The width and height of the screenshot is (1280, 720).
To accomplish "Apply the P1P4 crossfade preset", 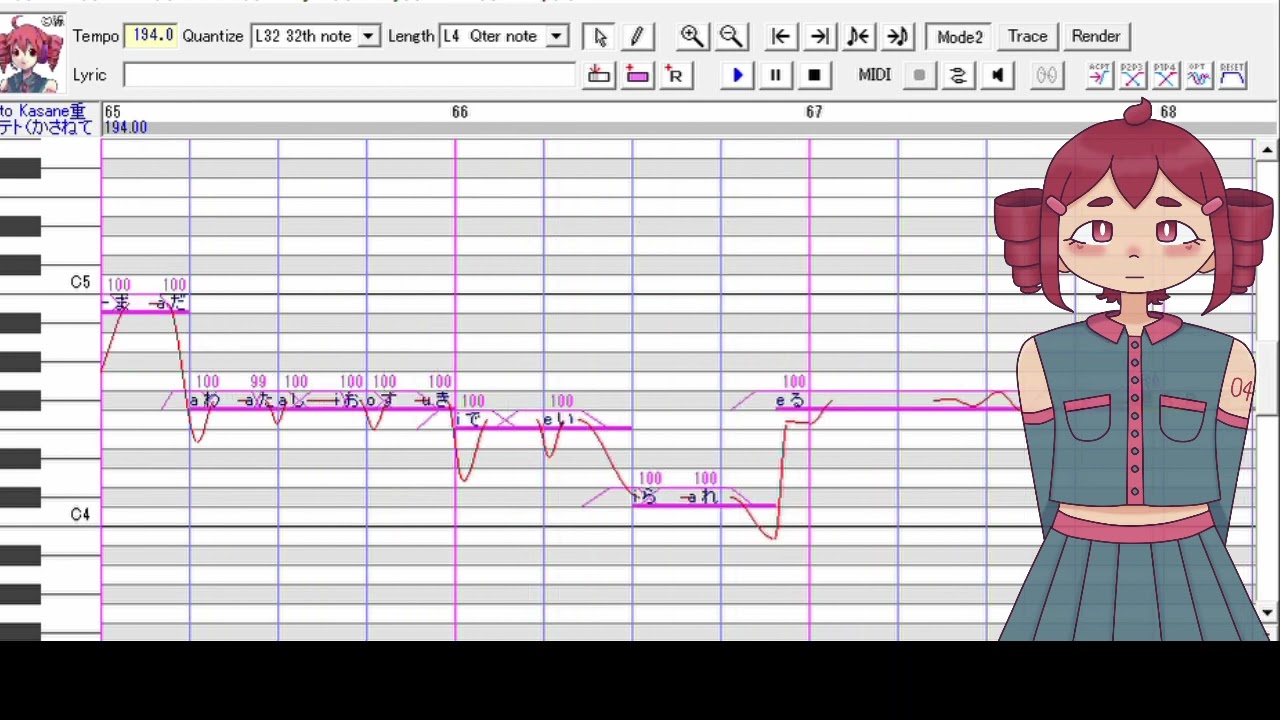I will tap(1165, 75).
